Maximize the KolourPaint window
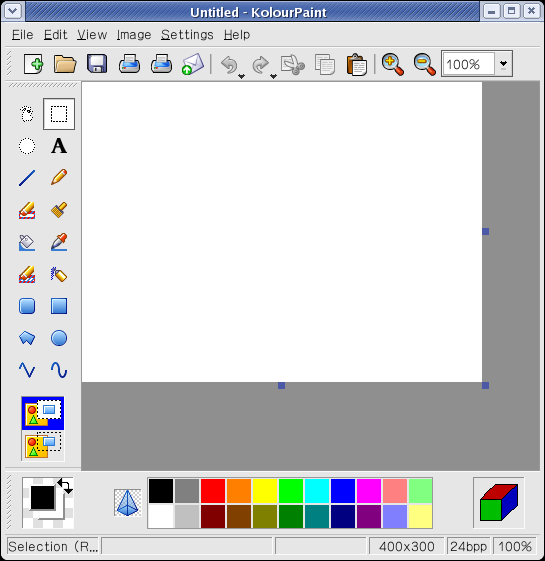This screenshot has width=545, height=561. [512, 11]
